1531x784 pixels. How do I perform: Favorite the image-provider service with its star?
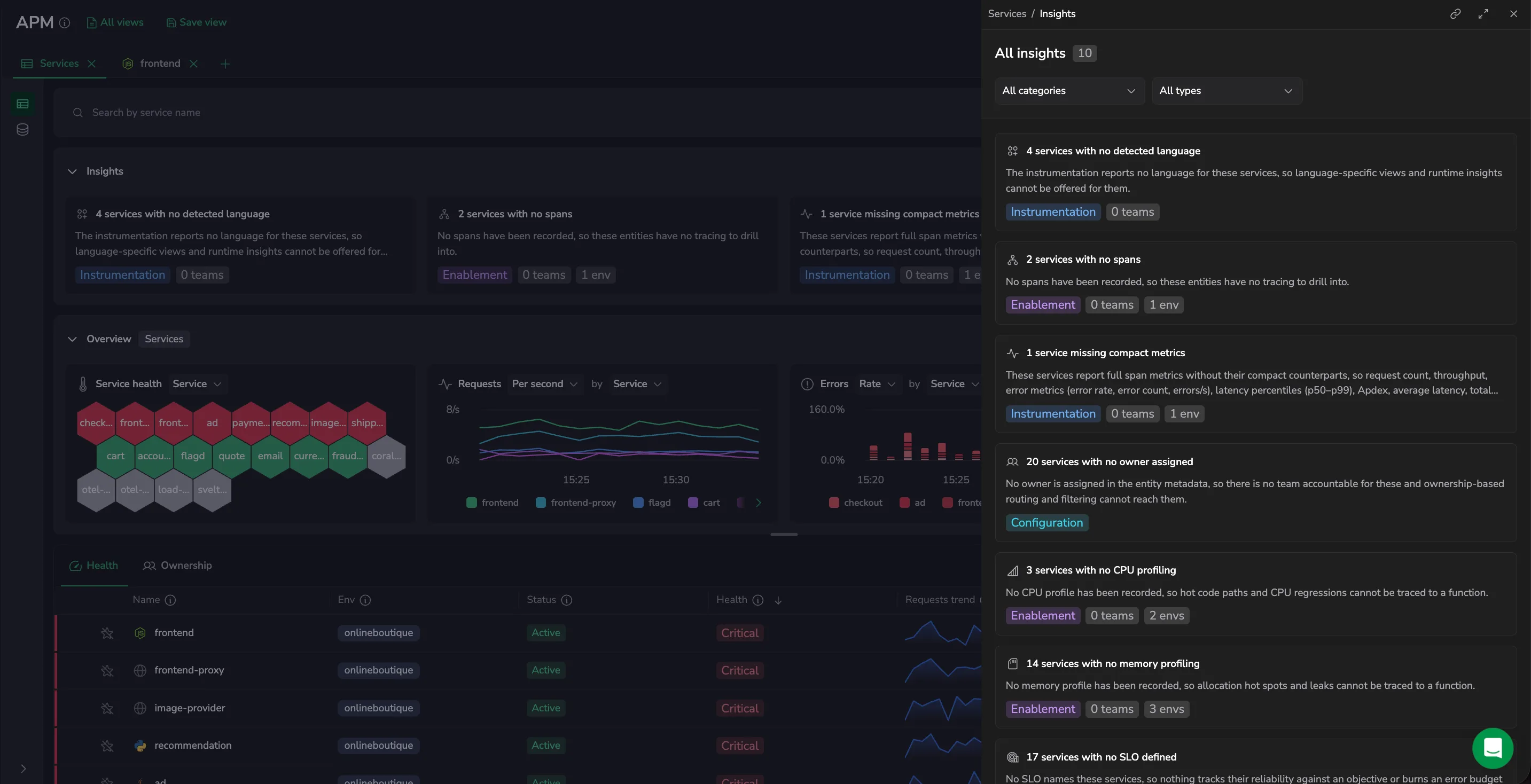coord(107,708)
